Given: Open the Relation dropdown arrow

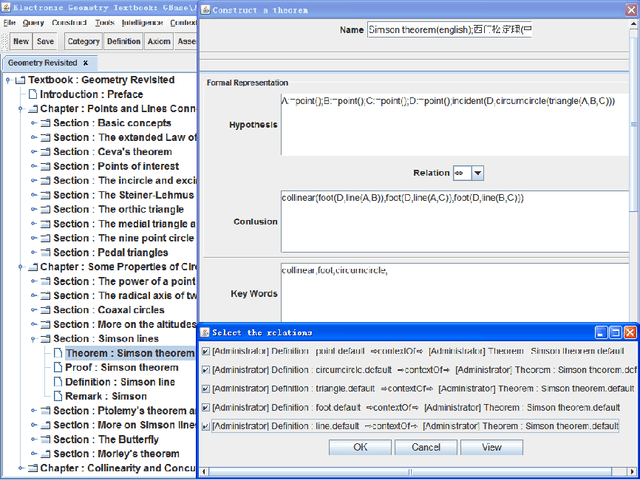Looking at the screenshot, I should (x=478, y=173).
